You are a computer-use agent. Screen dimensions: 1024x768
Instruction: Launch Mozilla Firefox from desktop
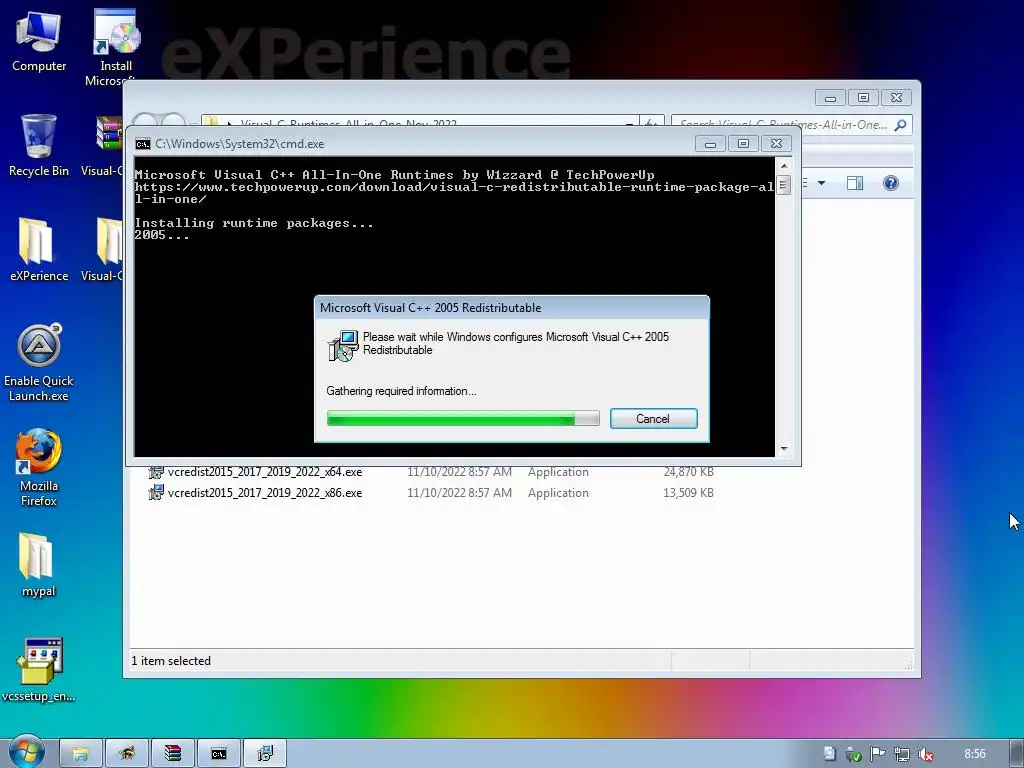point(39,468)
